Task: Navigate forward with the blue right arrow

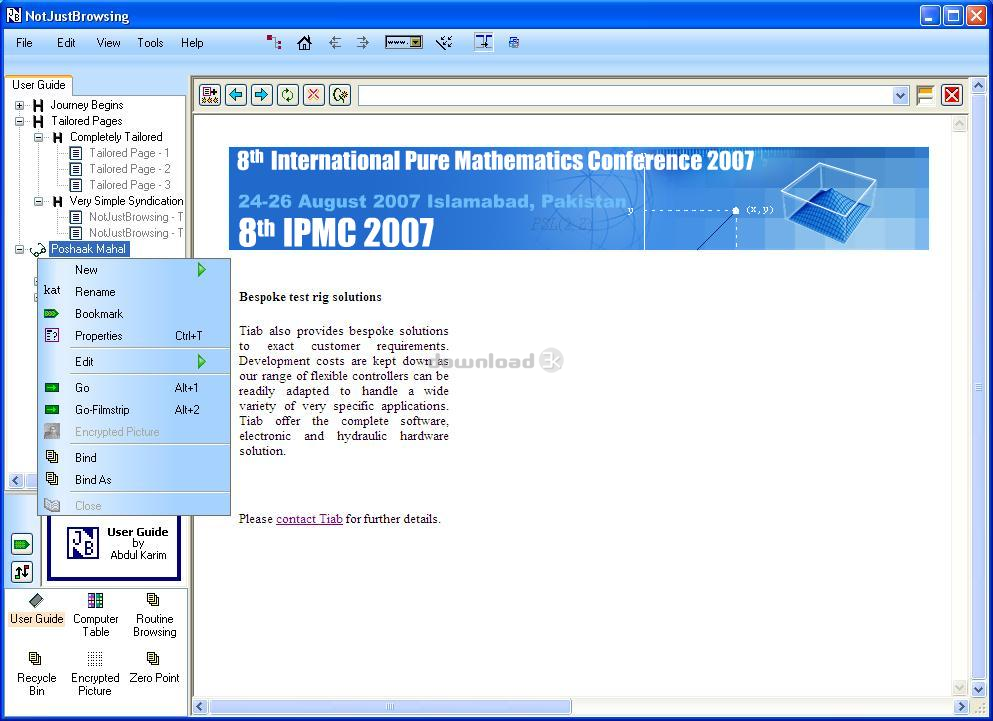Action: (x=262, y=95)
